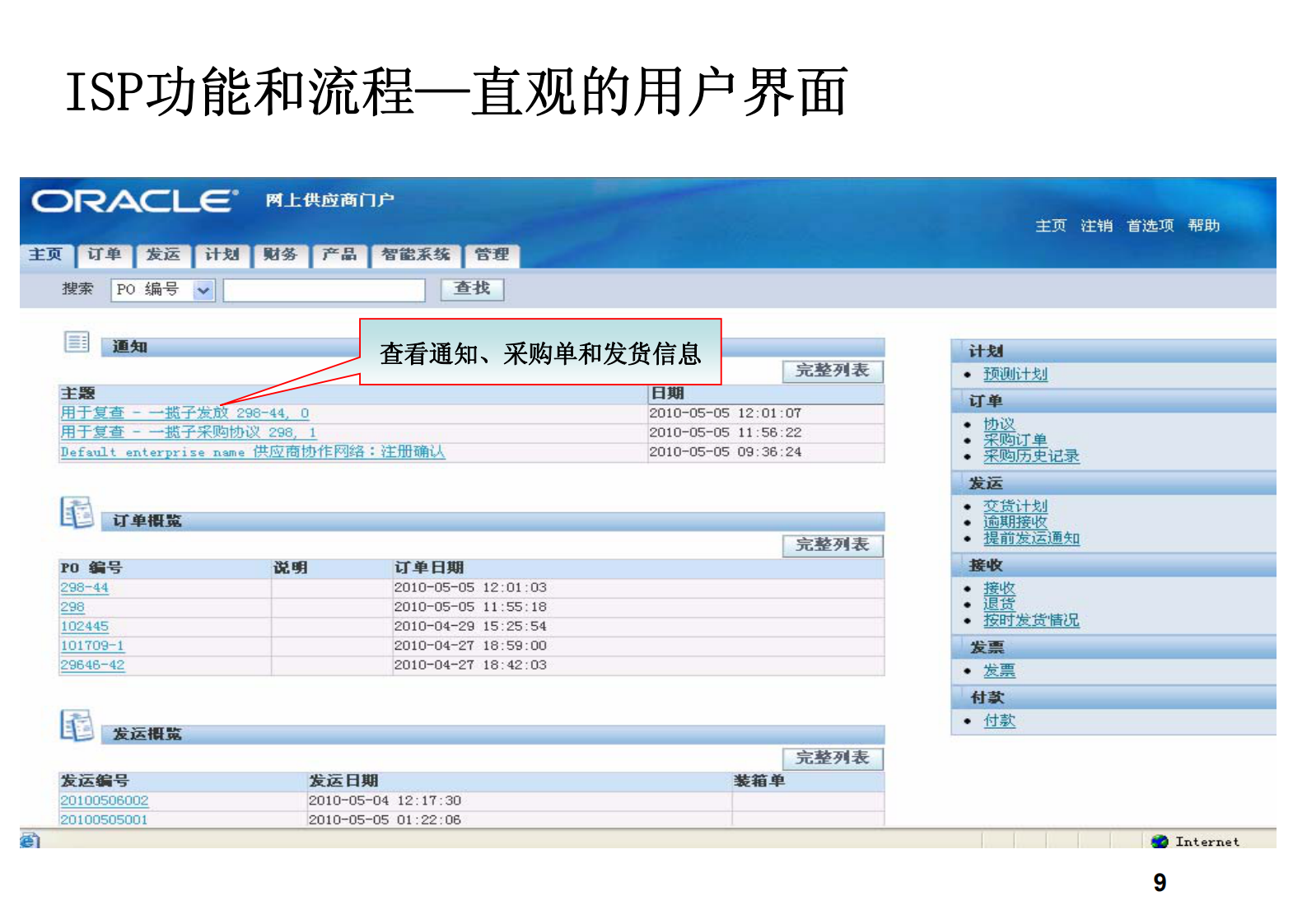Switch to the 智能系统 tab
The image size is (1307, 924).
point(416,254)
